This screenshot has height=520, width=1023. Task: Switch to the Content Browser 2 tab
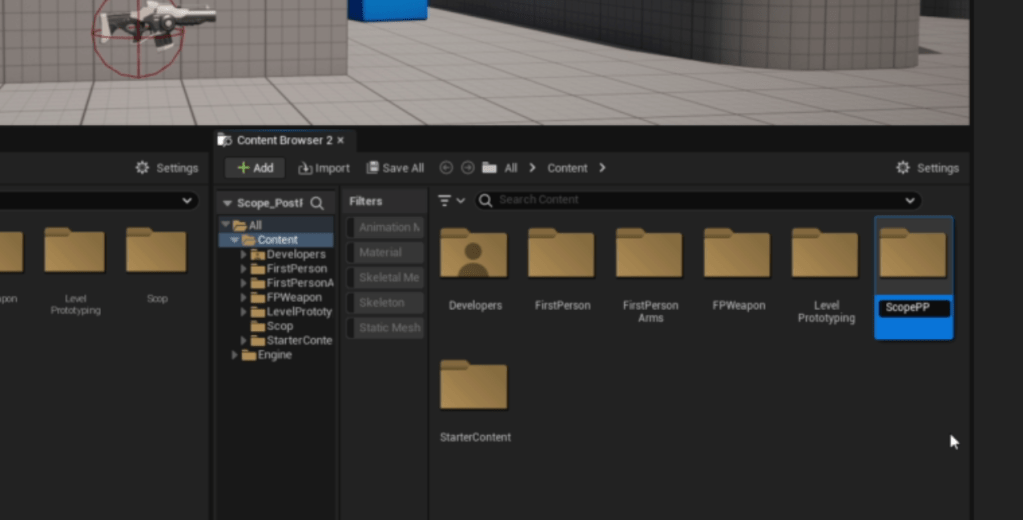(283, 140)
